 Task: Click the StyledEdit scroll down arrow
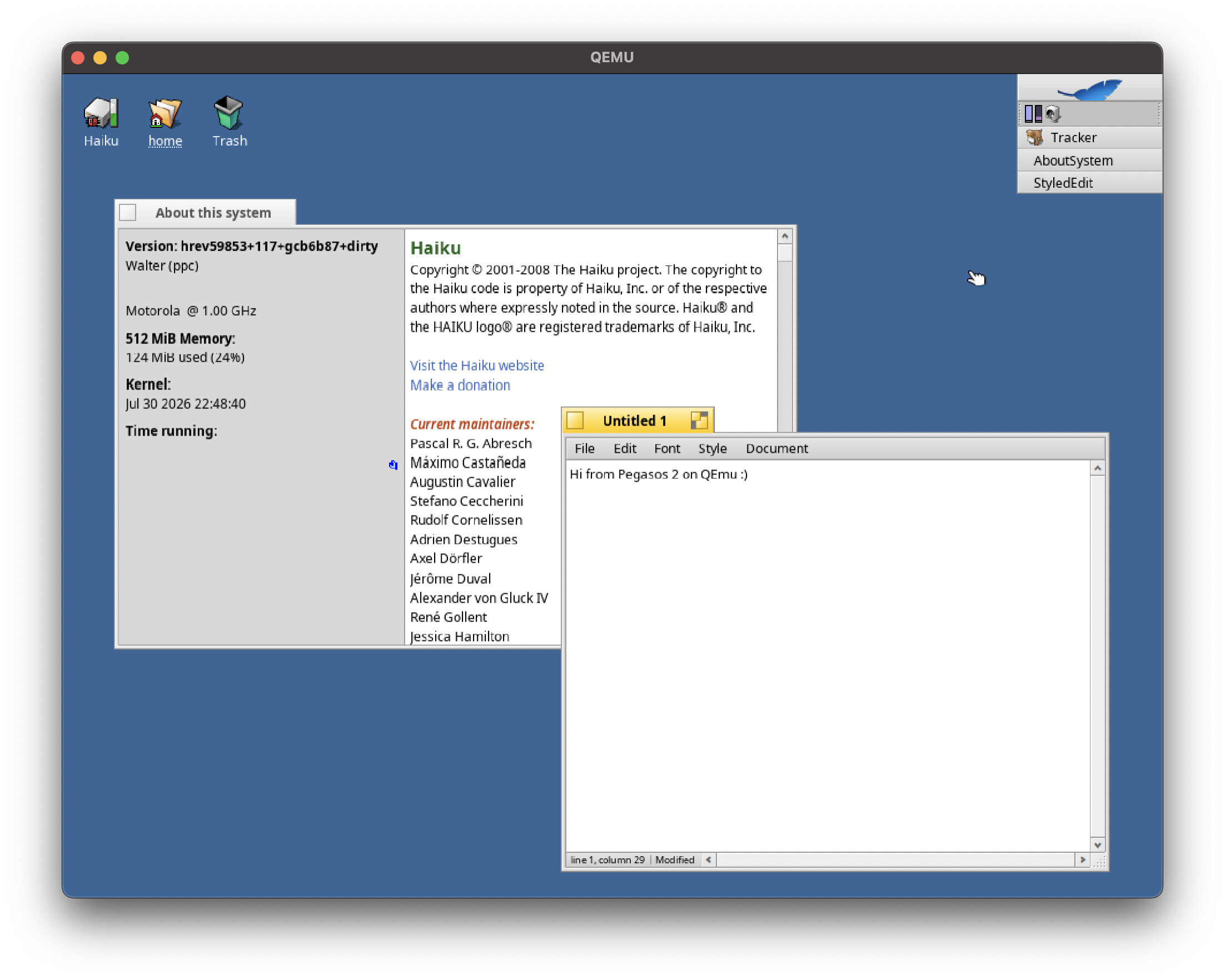[x=1097, y=845]
